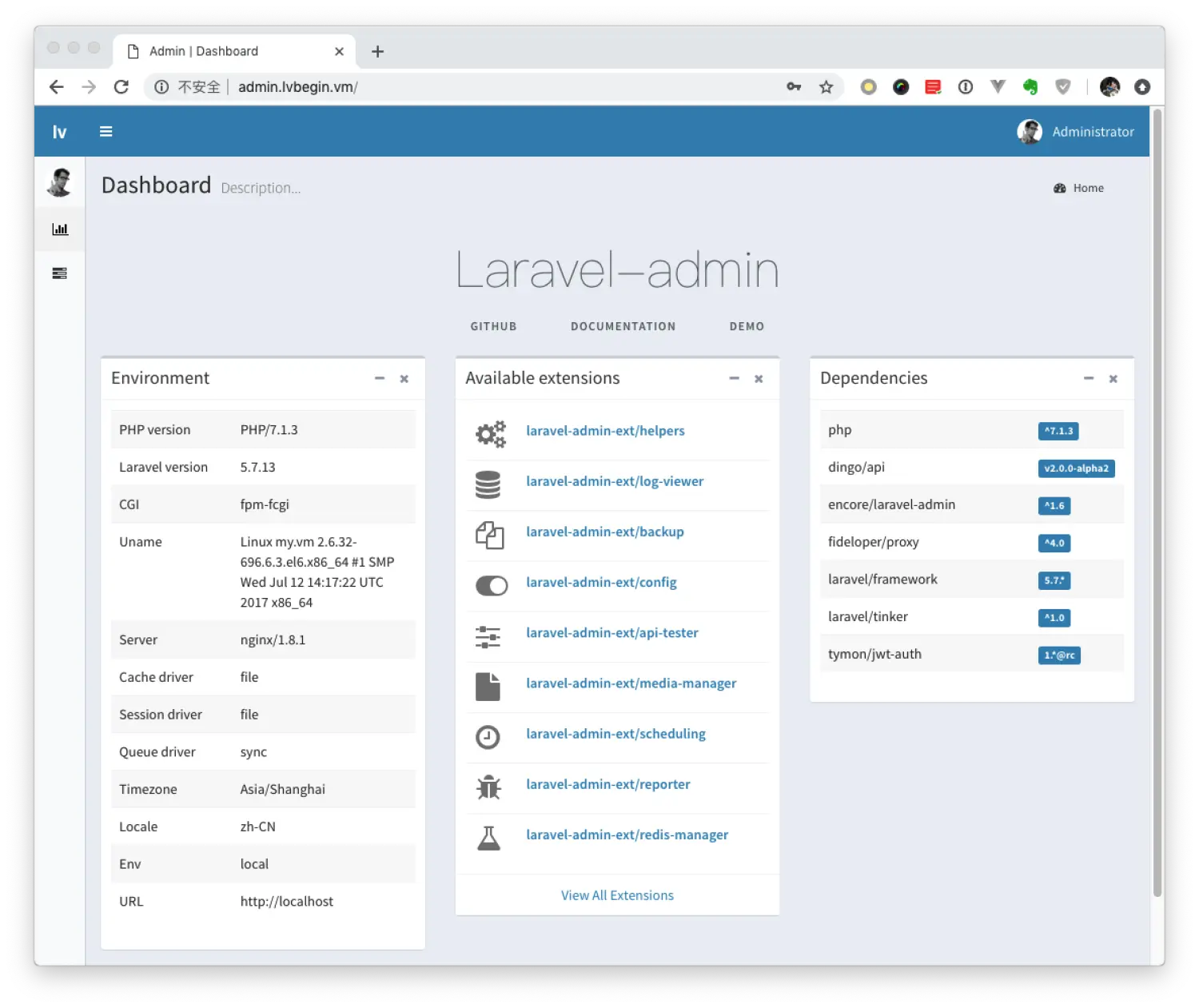The width and height of the screenshot is (1199, 1008).
Task: Click the ^4.0 fideloper/proxy badge
Action: (x=1054, y=544)
